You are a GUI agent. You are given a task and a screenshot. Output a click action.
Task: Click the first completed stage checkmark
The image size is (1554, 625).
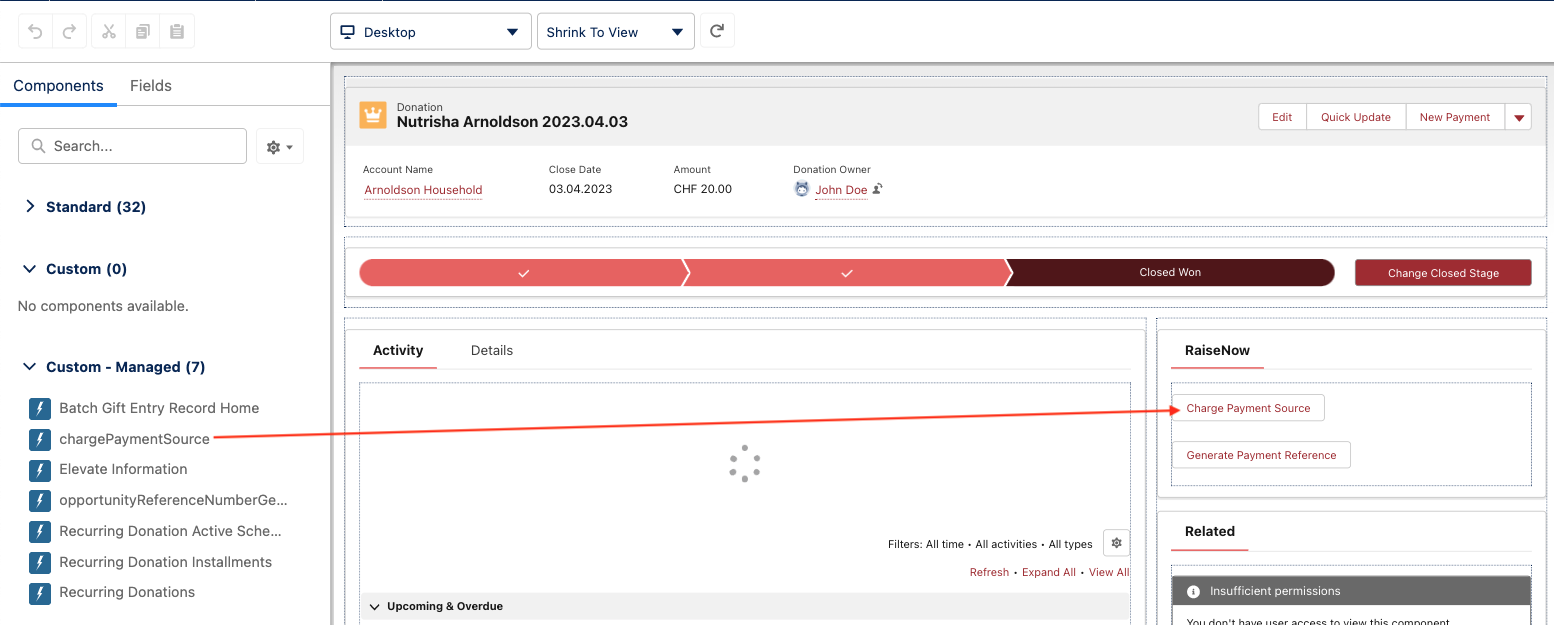tap(524, 273)
